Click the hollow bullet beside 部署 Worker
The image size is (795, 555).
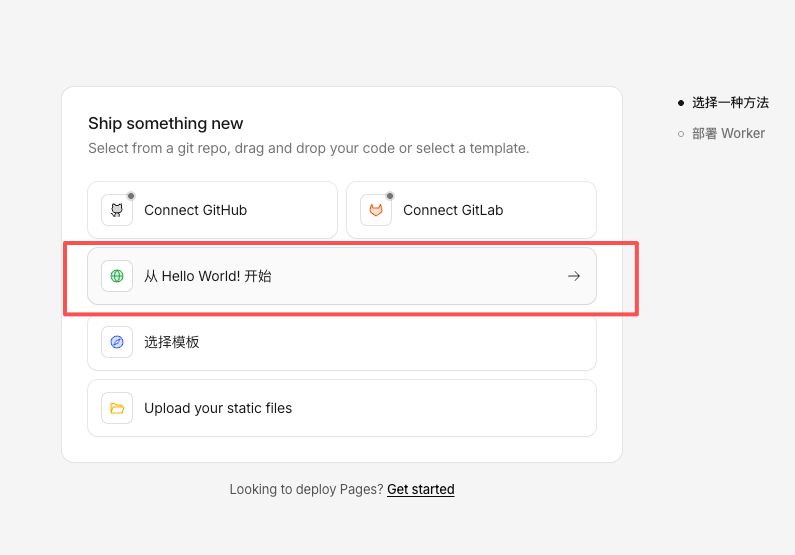(x=681, y=133)
